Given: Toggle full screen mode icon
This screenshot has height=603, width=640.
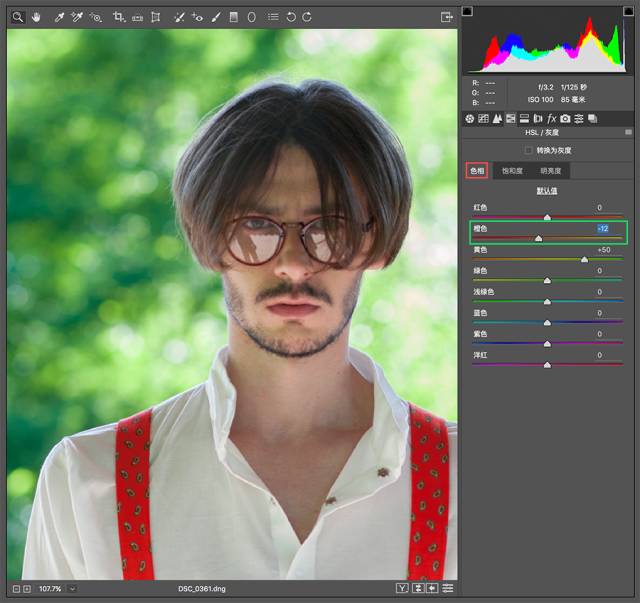Looking at the screenshot, I should point(447,17).
